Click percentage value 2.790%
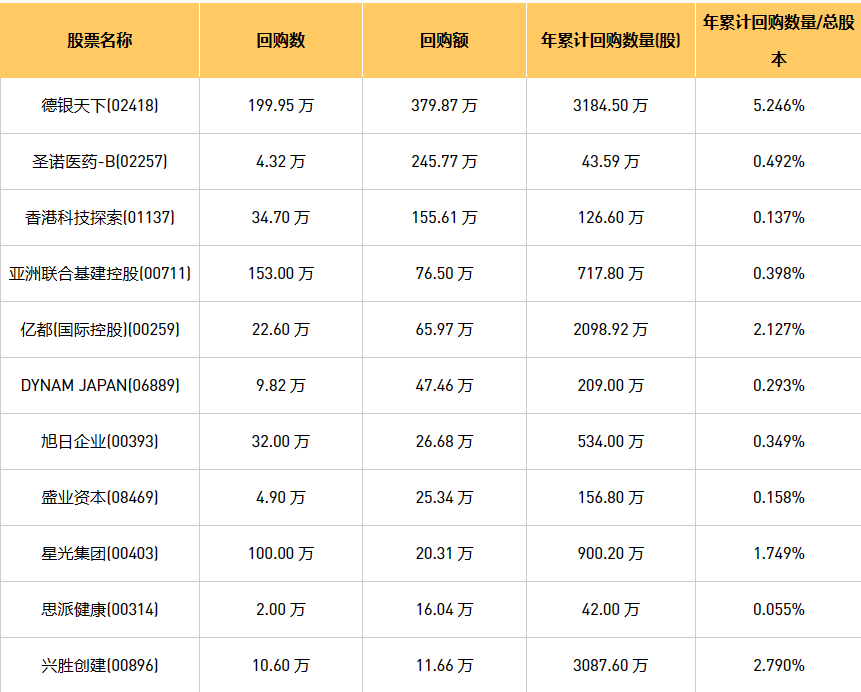This screenshot has height=692, width=861. point(779,666)
